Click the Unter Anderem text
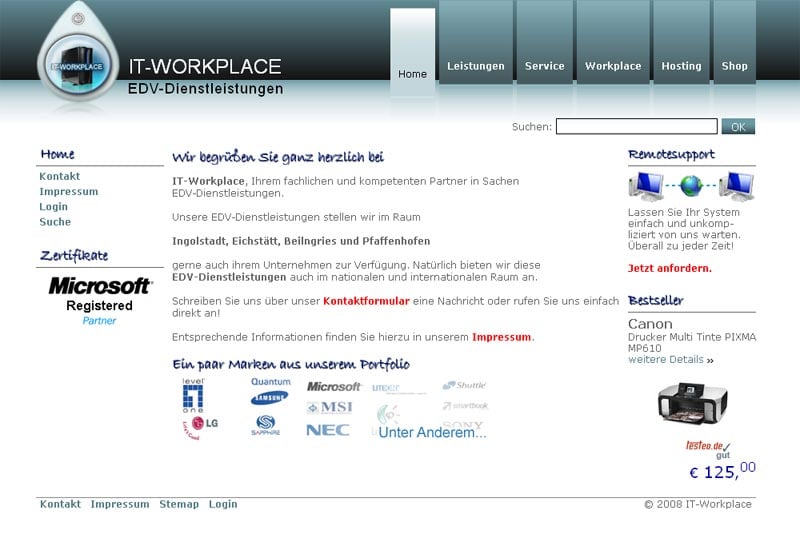 432,432
